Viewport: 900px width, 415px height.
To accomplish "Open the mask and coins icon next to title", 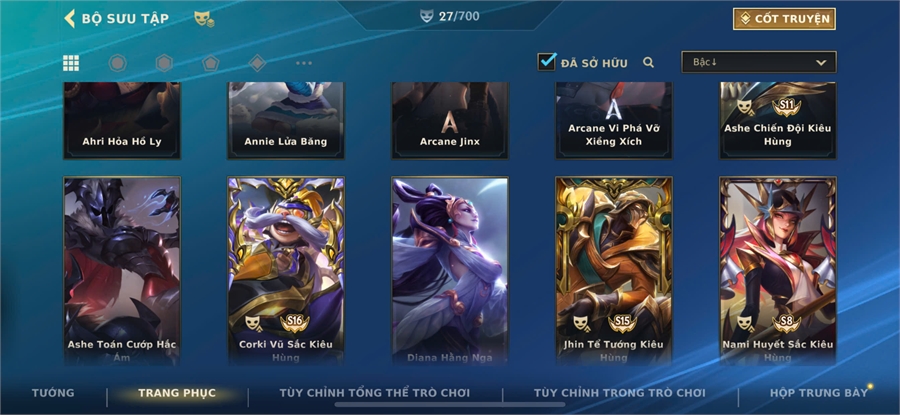I will tap(204, 18).
